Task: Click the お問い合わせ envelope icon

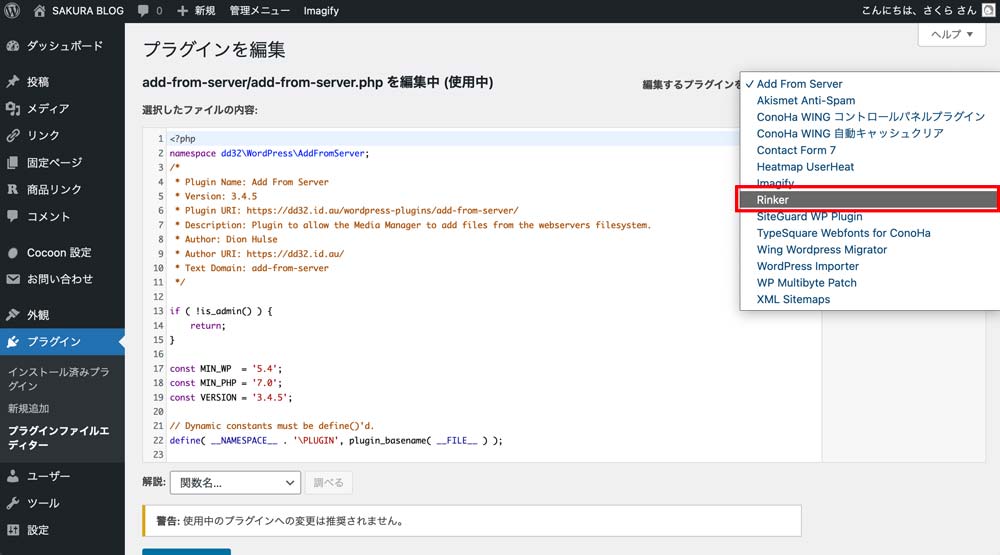Action: [13, 279]
